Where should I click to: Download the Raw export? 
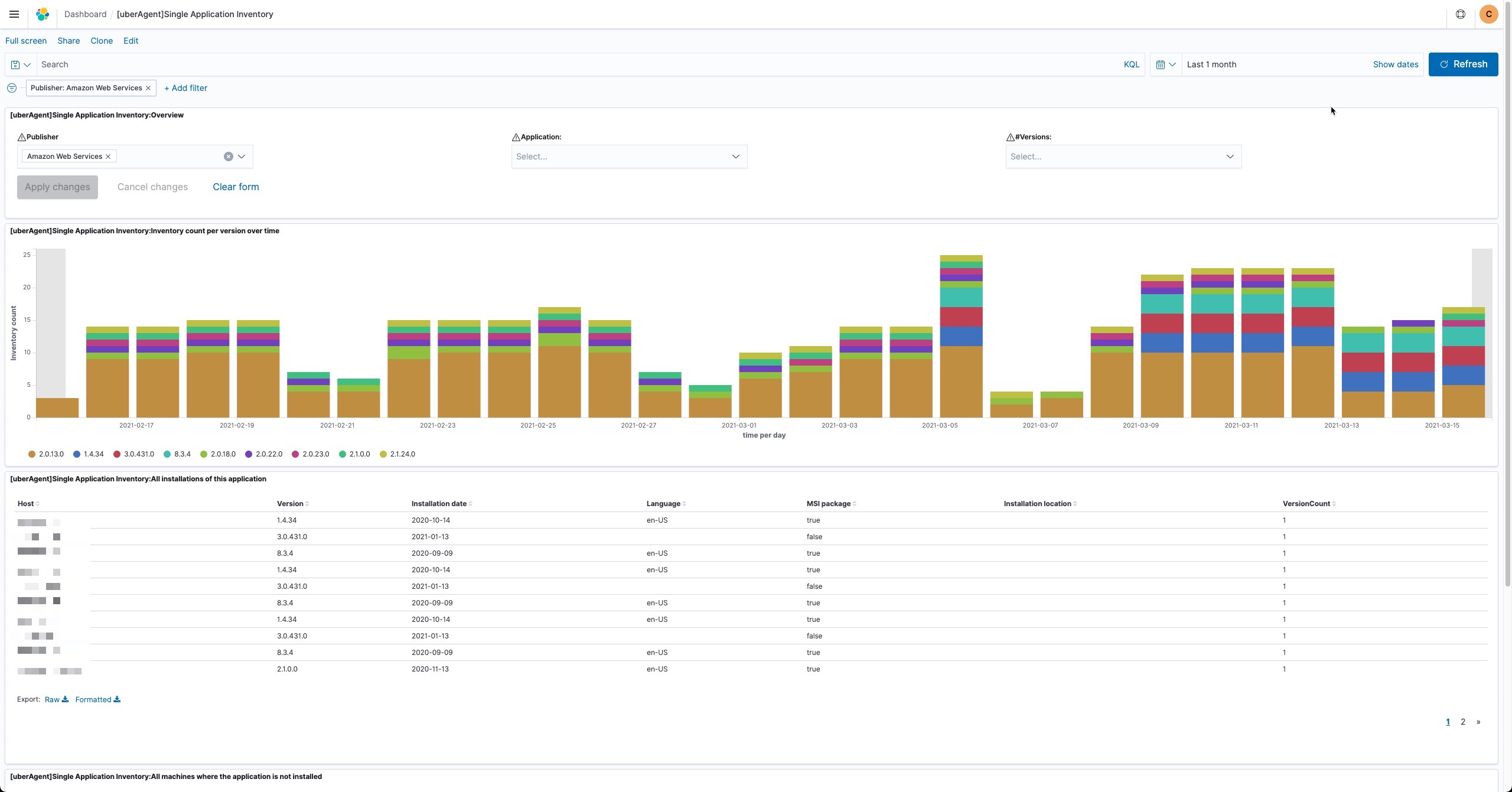point(56,699)
